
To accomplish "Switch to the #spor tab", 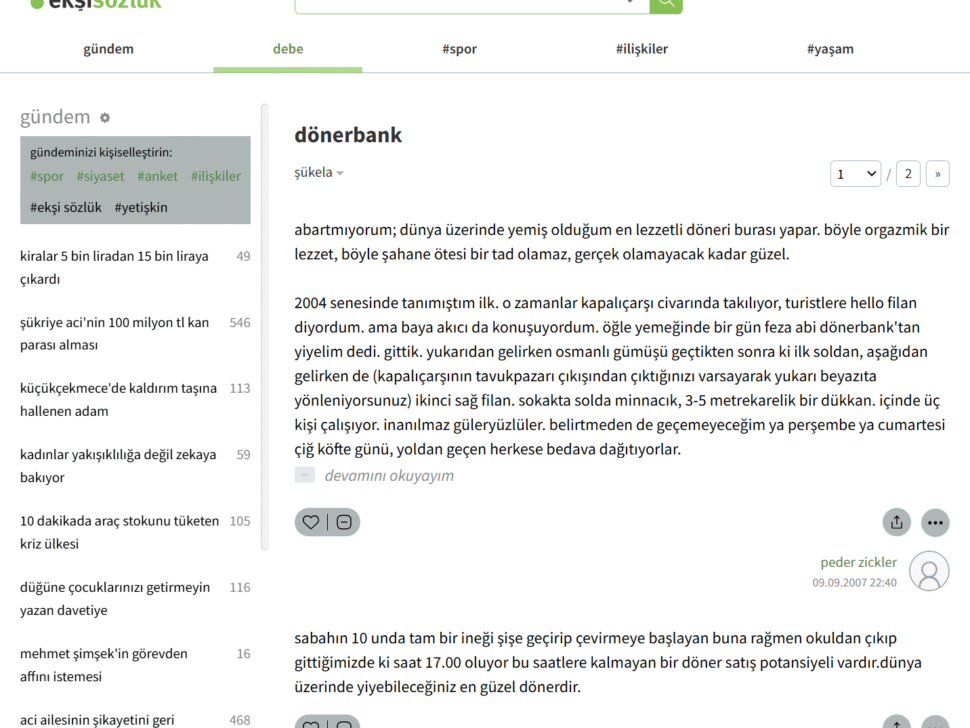I will click(459, 48).
